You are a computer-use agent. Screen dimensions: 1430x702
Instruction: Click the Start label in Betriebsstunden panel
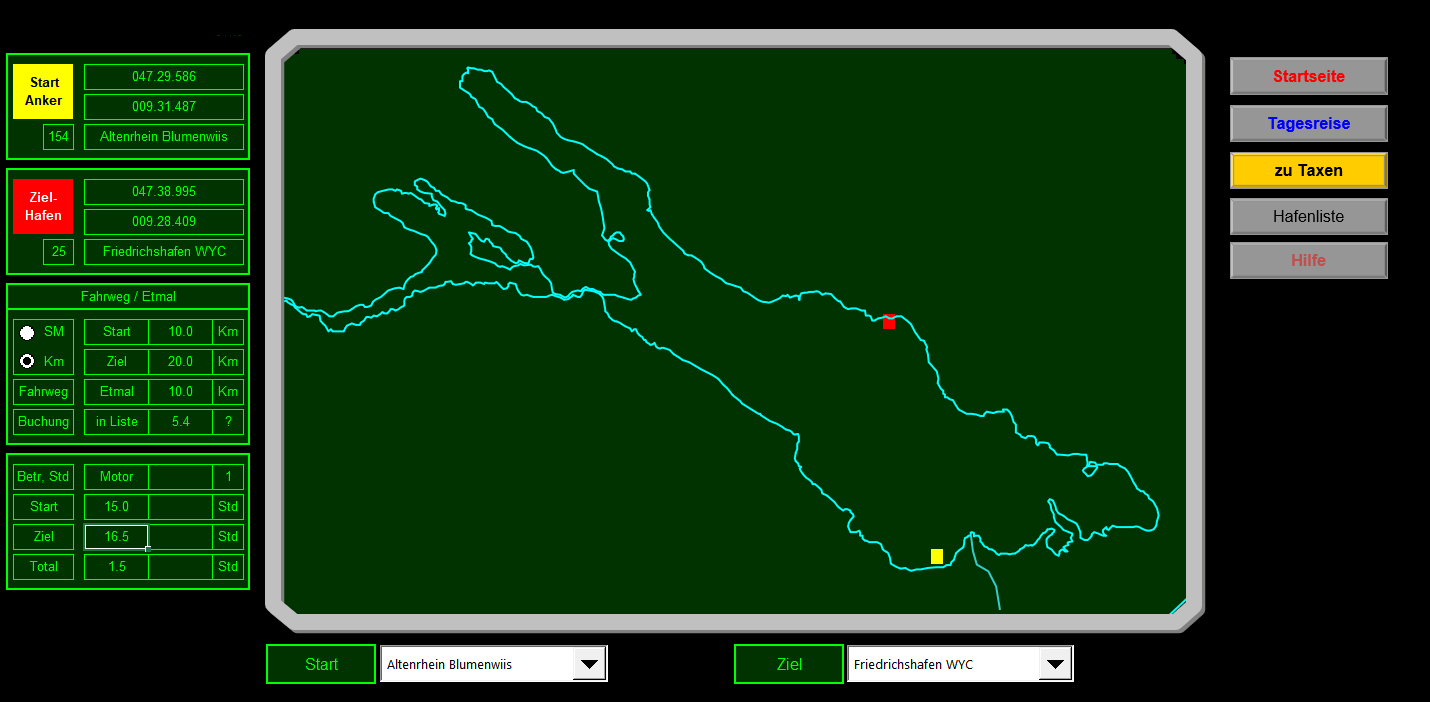point(44,506)
